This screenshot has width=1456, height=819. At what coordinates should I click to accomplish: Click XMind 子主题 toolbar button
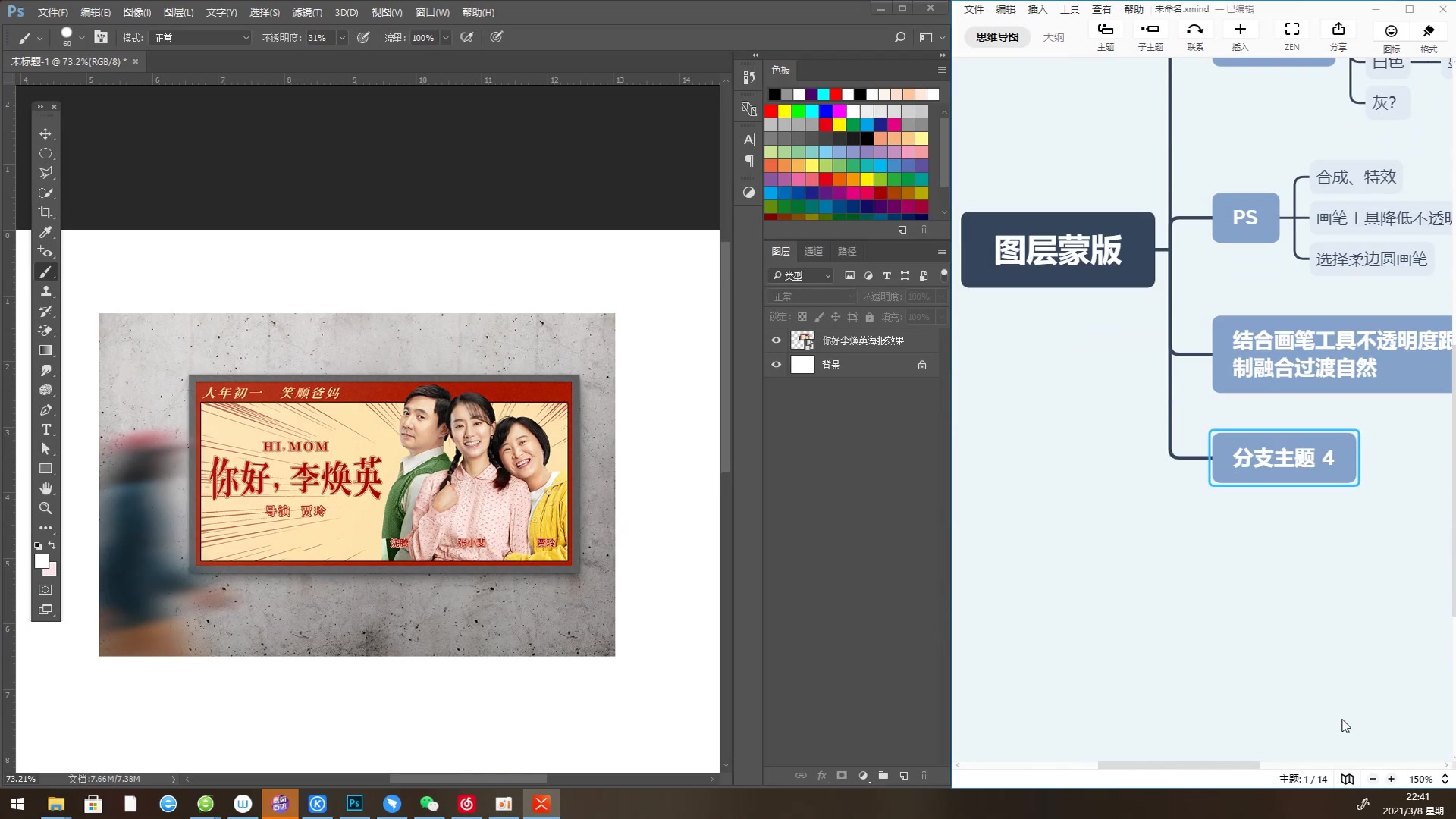1150,36
